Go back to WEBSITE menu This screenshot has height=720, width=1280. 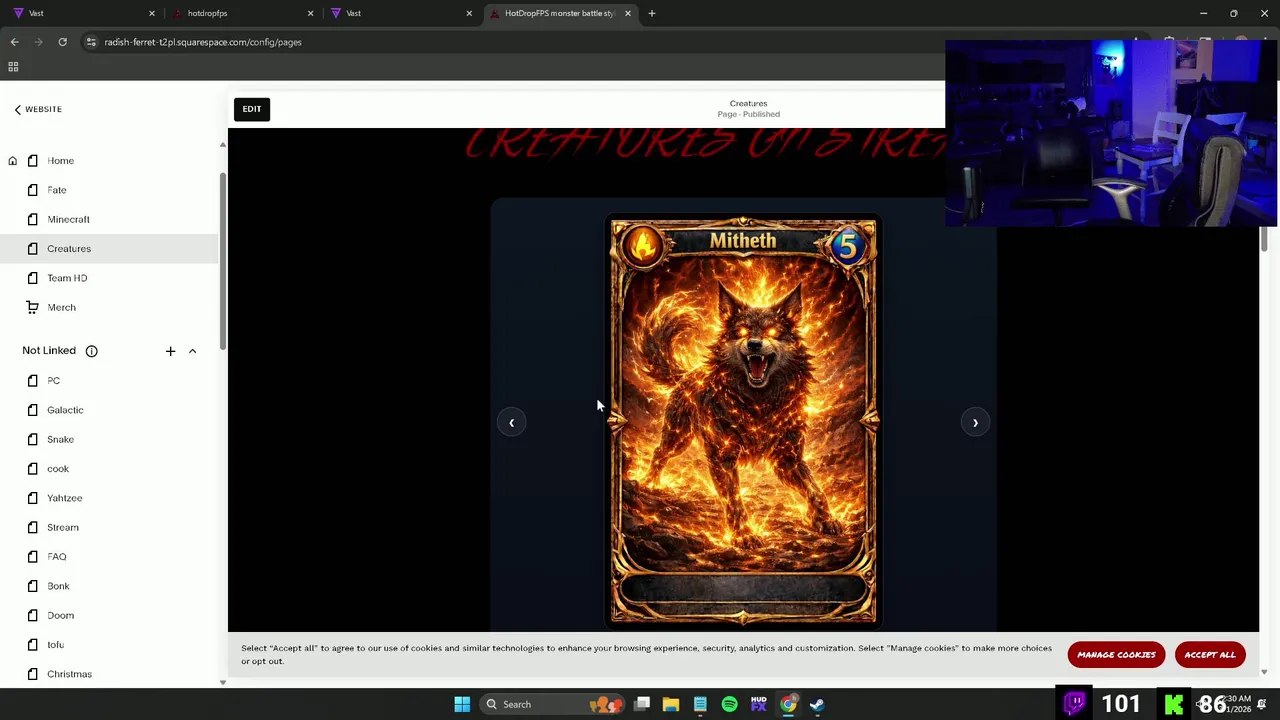pos(38,109)
